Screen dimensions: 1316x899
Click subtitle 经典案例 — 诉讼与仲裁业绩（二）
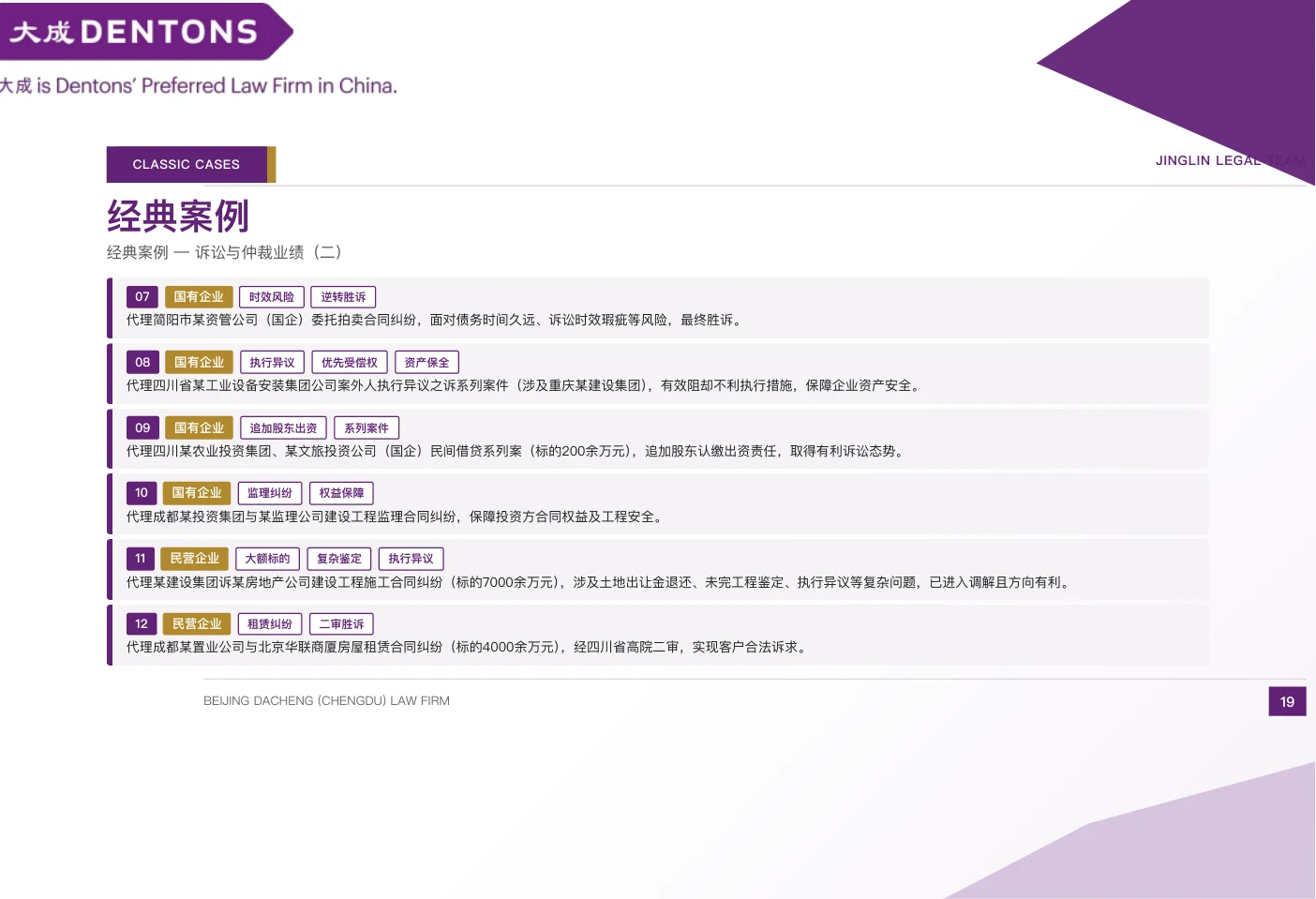[x=224, y=252]
